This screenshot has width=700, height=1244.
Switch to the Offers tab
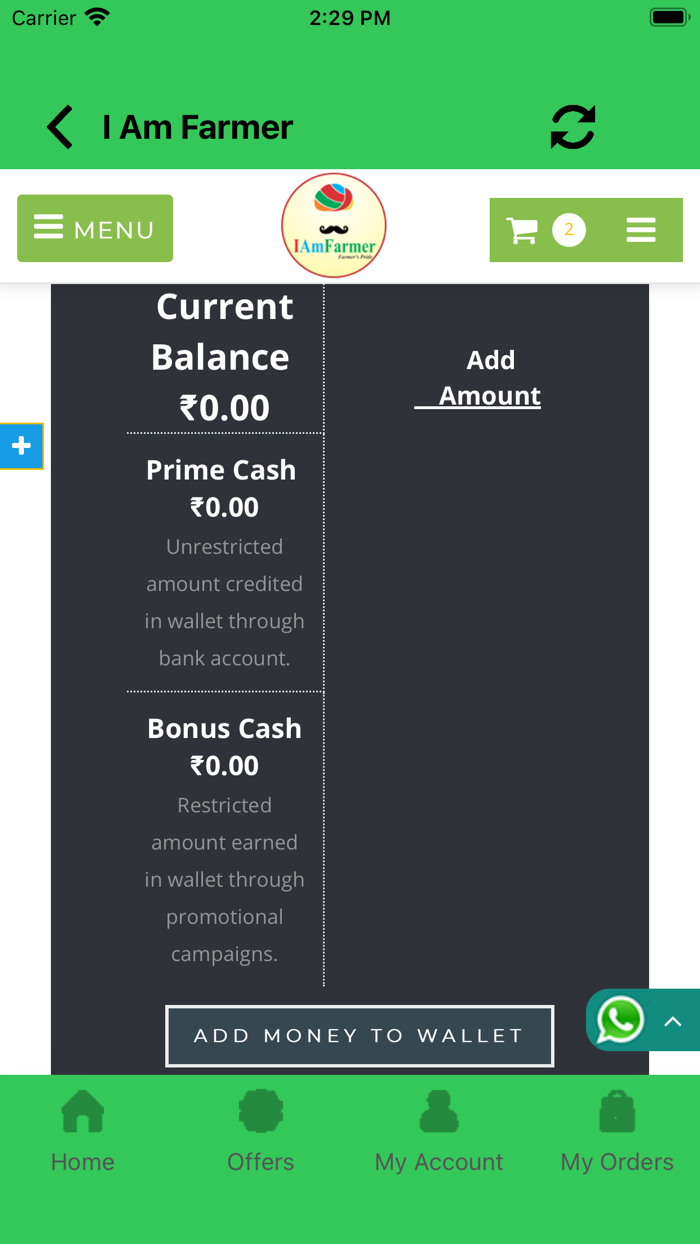[x=261, y=1130]
